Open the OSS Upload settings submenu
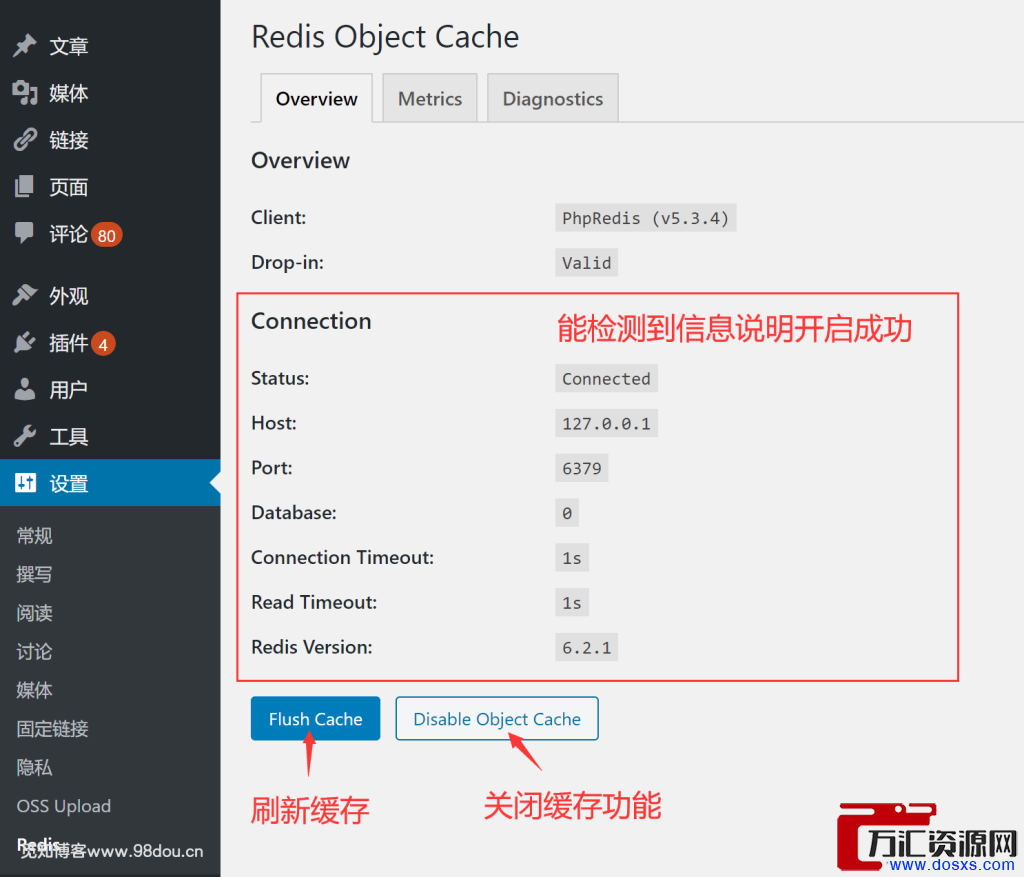 [x=63, y=806]
